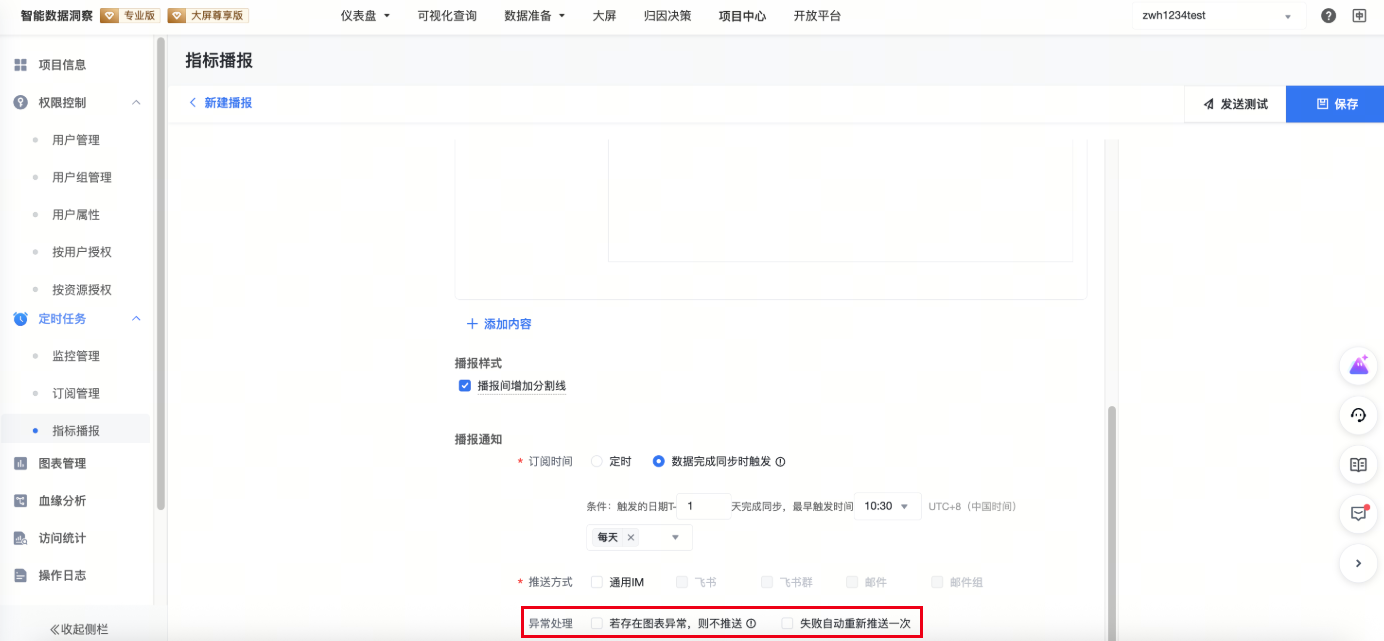Image resolution: width=1384 pixels, height=641 pixels.
Task: Click the 保存 button
Action: tap(1334, 104)
